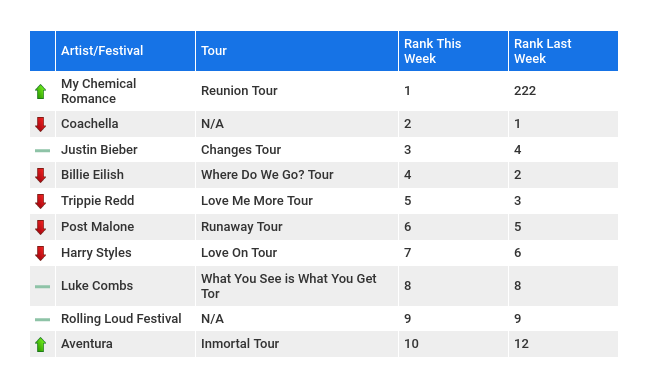This screenshot has width=650, height=388.
Task: Select the Inmortal Tour cell
Action: pyautogui.click(x=297, y=344)
